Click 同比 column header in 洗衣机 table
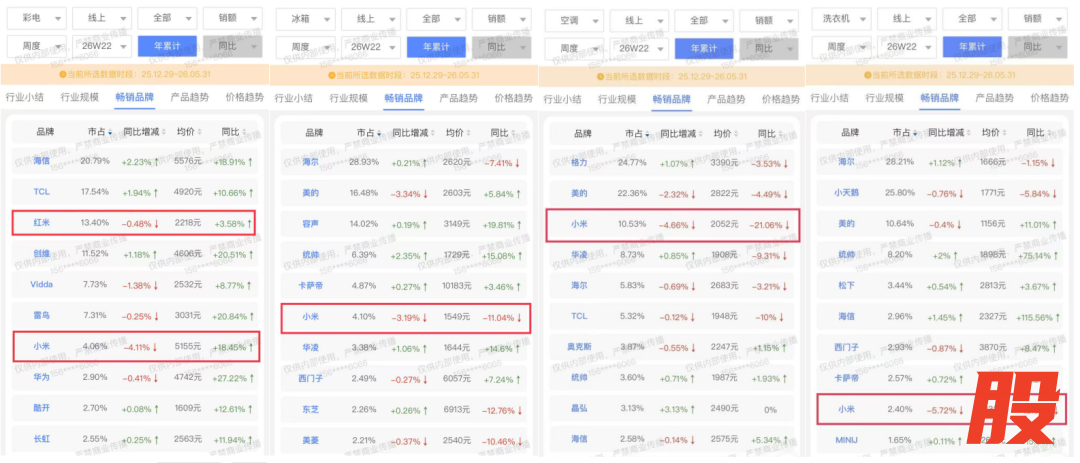This screenshot has width=1080, height=463. (x=1037, y=132)
